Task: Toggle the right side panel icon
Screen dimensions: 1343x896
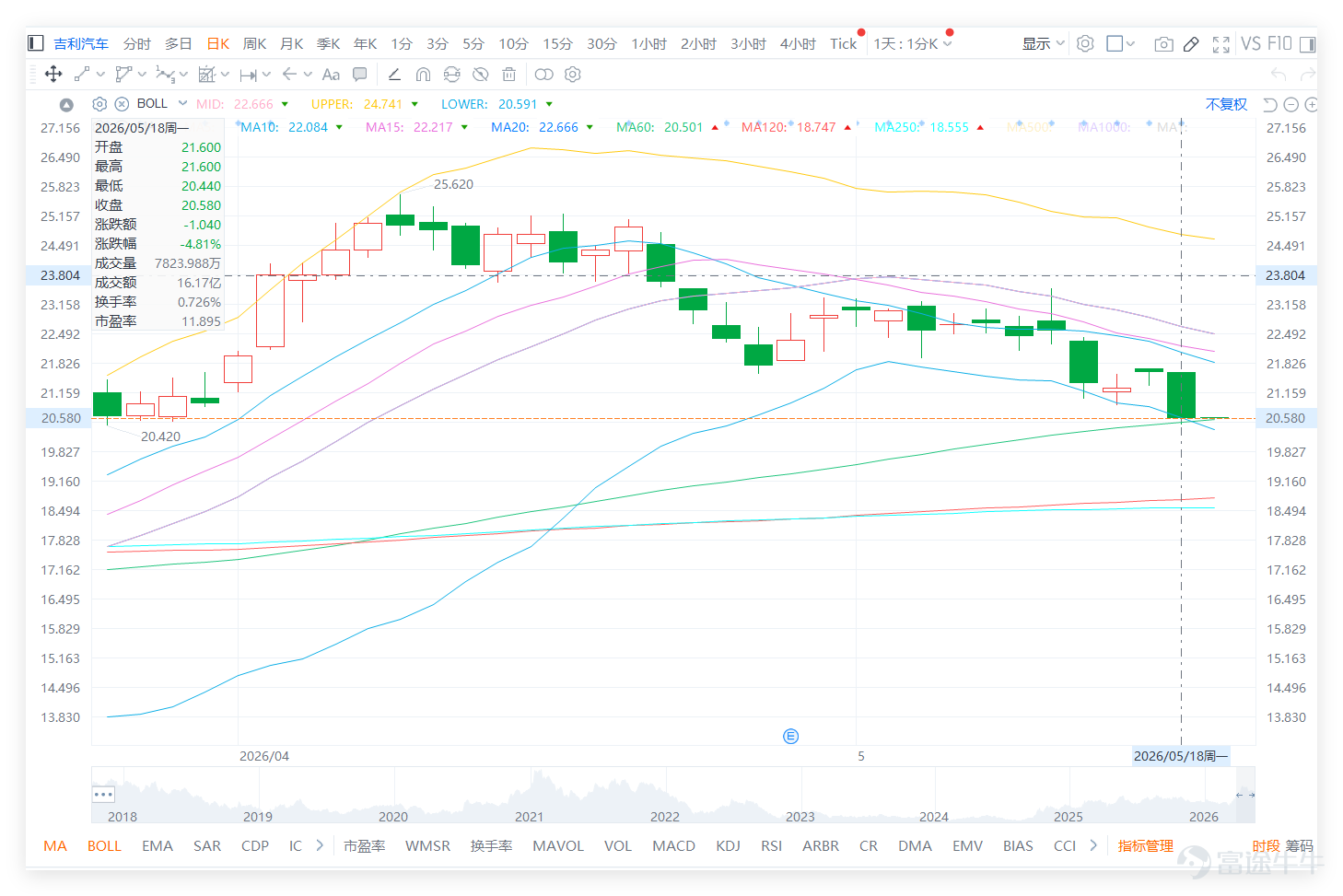Action: [x=1307, y=43]
